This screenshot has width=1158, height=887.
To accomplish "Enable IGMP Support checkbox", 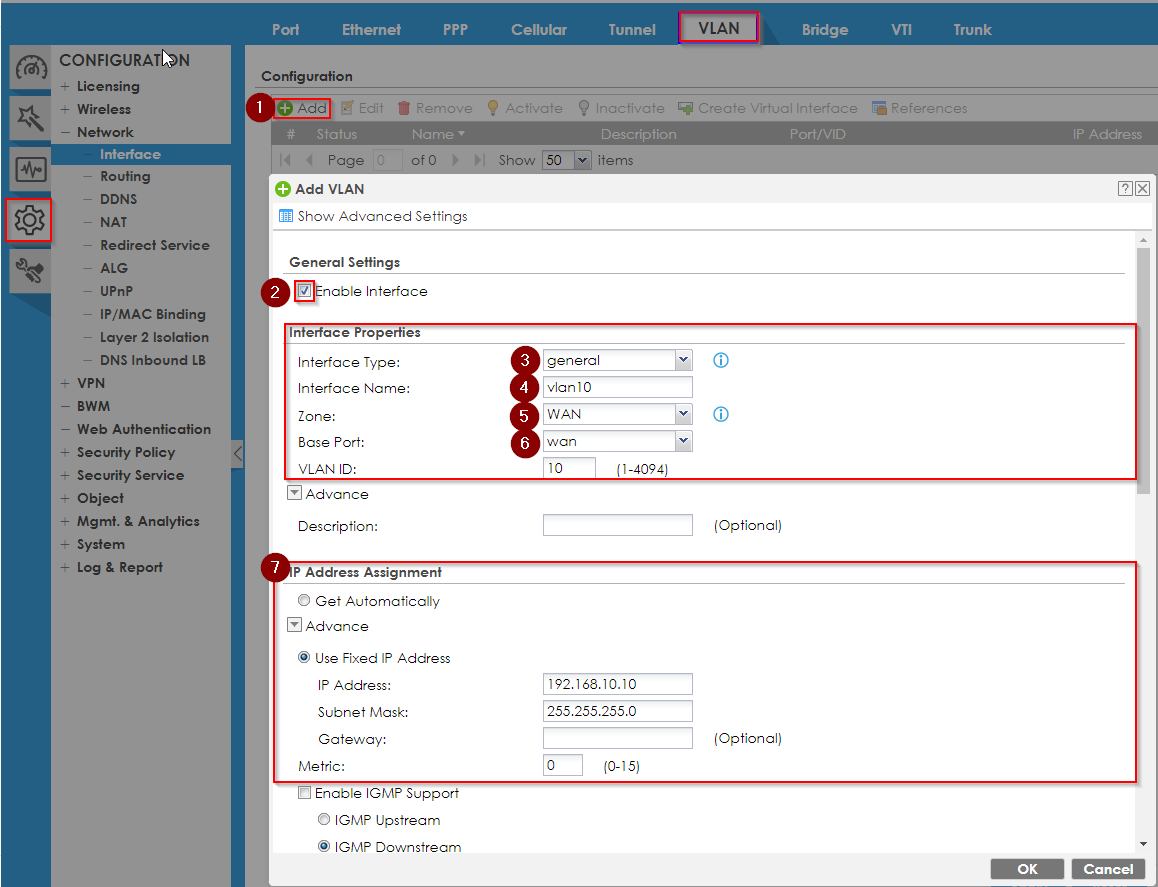I will click(304, 792).
